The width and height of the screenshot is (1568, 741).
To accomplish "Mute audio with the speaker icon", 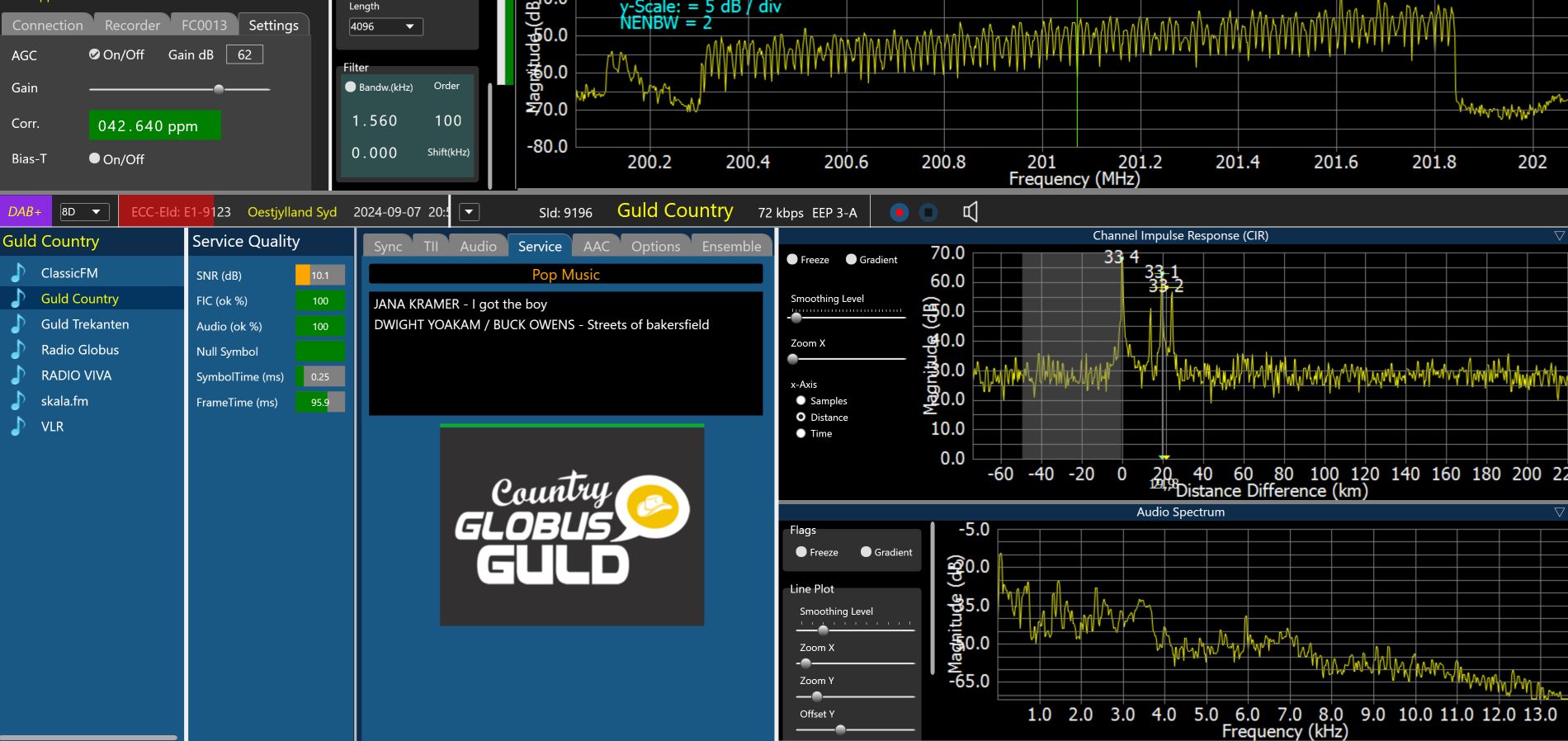I will [971, 212].
